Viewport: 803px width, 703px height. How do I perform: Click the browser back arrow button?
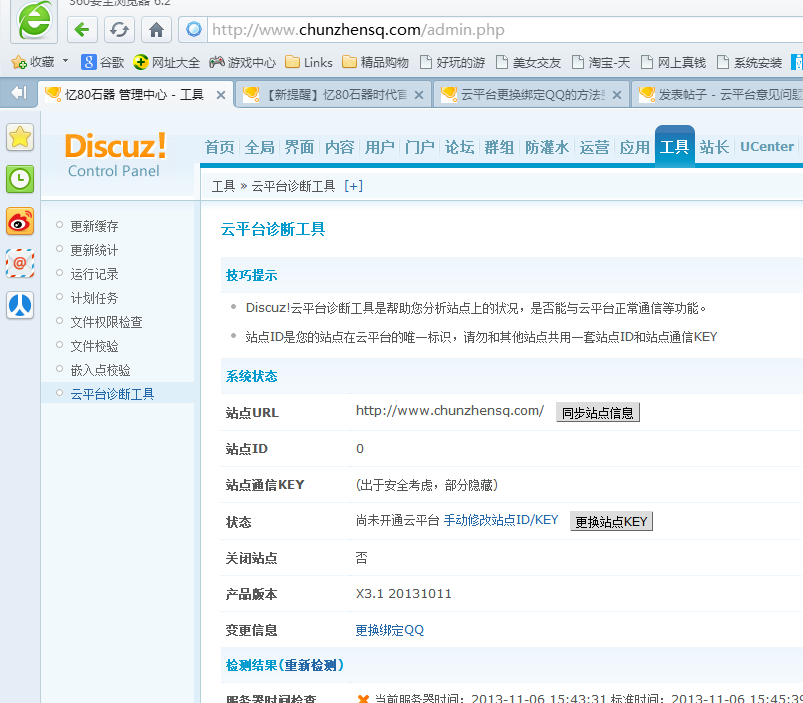(82, 30)
